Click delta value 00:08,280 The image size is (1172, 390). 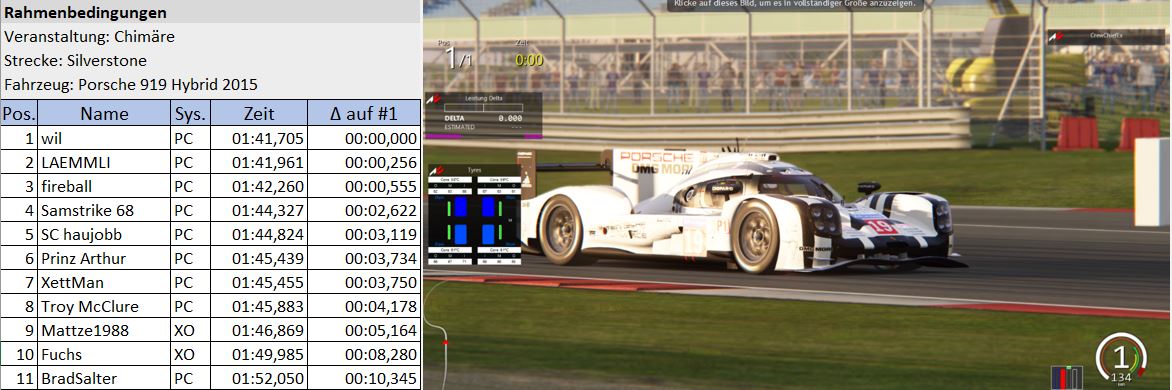(381, 353)
